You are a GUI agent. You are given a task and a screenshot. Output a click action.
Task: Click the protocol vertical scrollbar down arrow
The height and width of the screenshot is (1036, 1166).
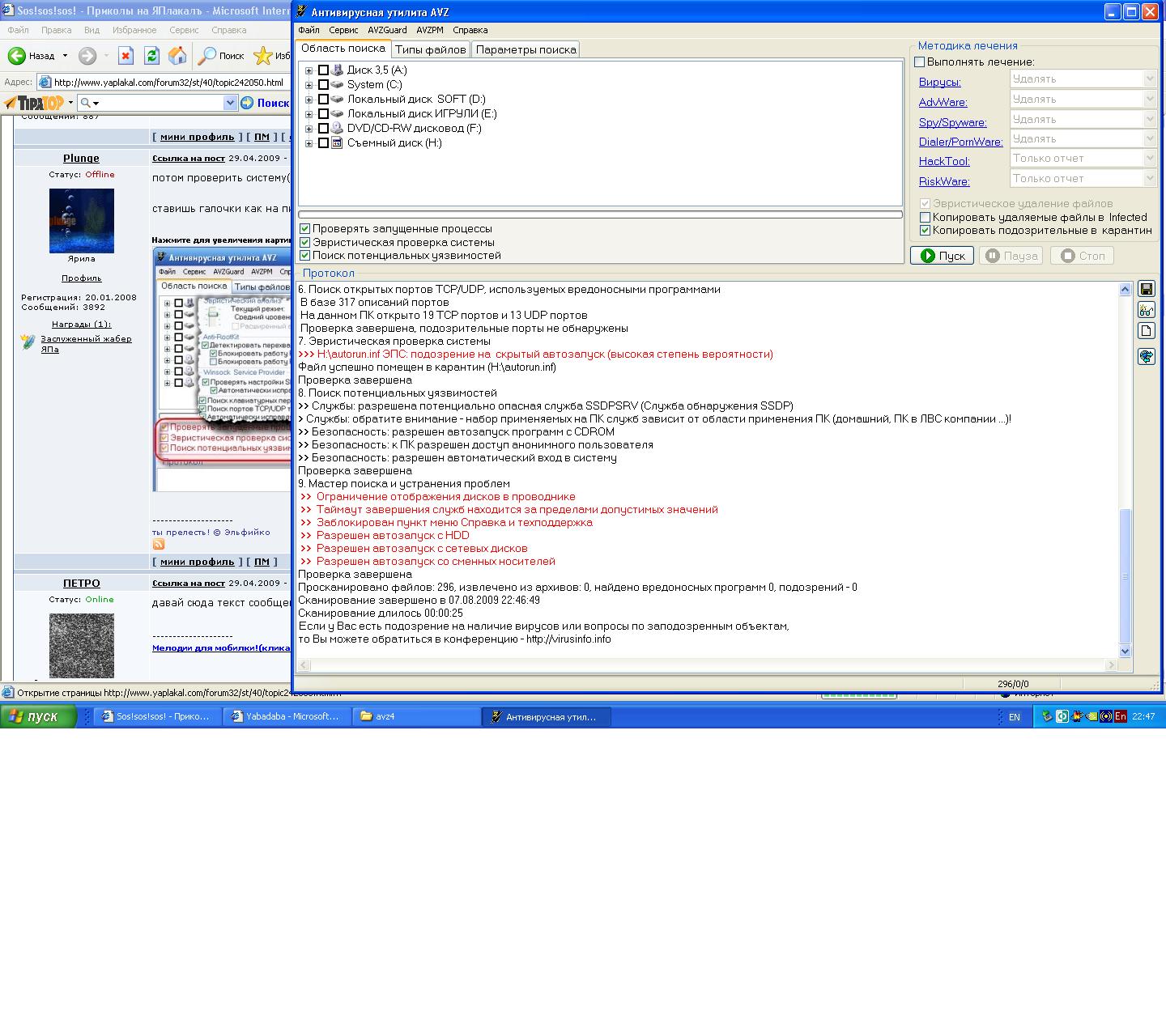pyautogui.click(x=1125, y=651)
